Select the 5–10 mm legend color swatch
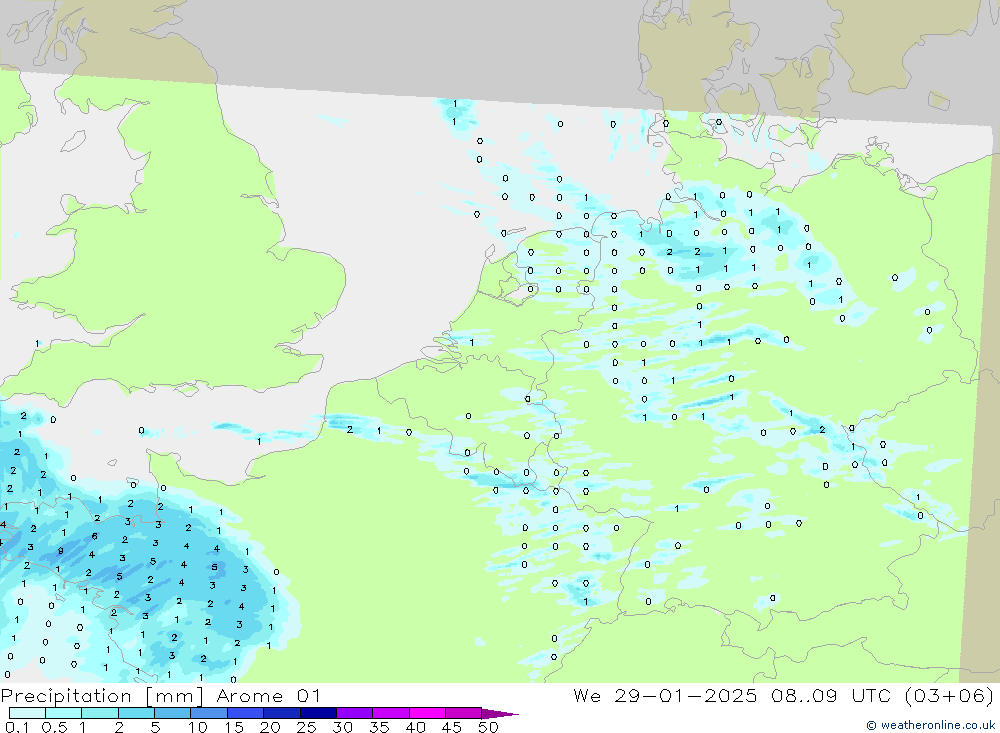 coord(173,713)
